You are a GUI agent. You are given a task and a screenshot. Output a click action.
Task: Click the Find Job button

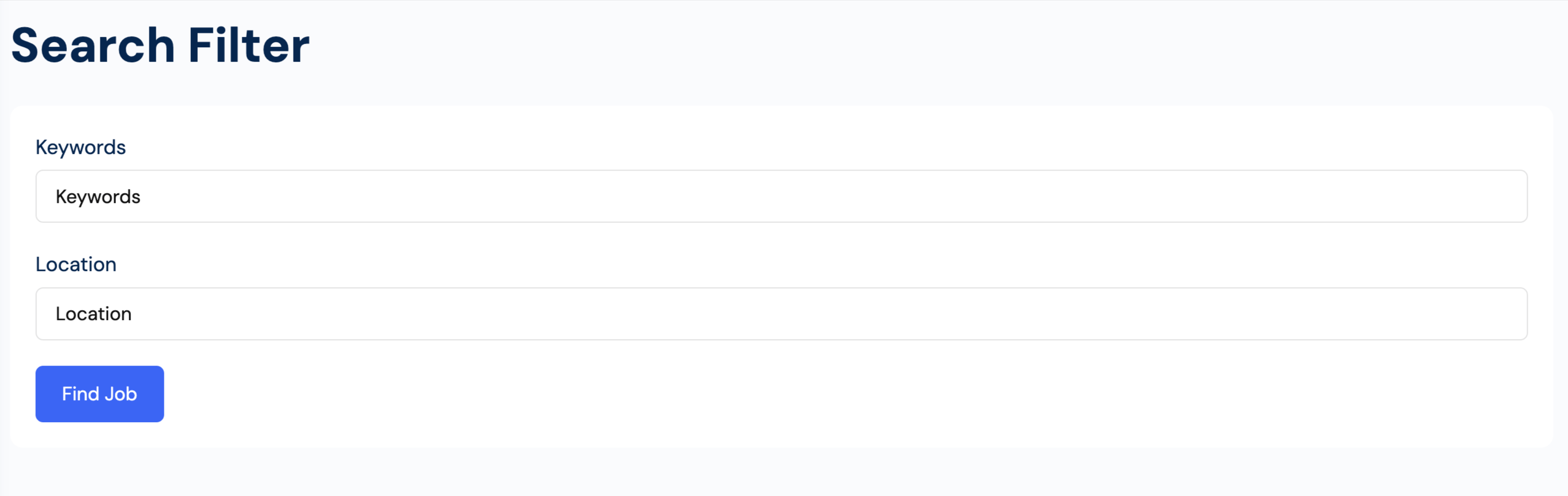click(99, 394)
